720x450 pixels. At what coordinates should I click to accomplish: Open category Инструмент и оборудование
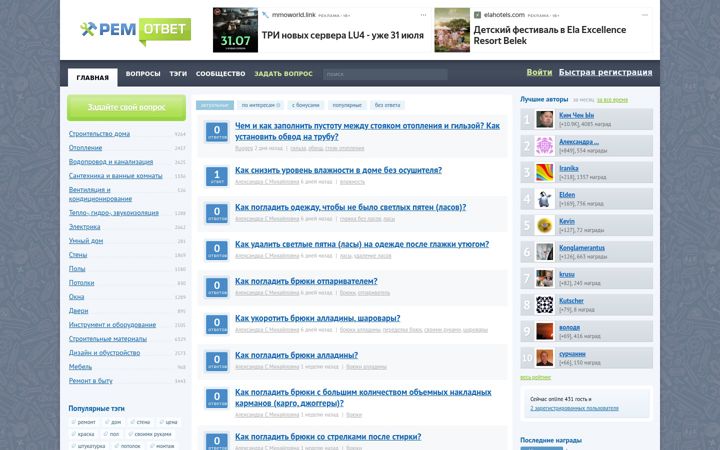[112, 325]
